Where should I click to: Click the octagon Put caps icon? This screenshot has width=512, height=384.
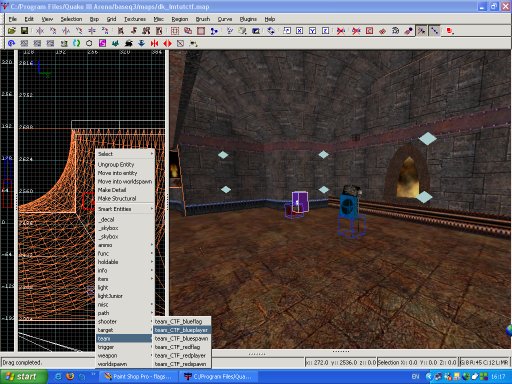pos(89,43)
